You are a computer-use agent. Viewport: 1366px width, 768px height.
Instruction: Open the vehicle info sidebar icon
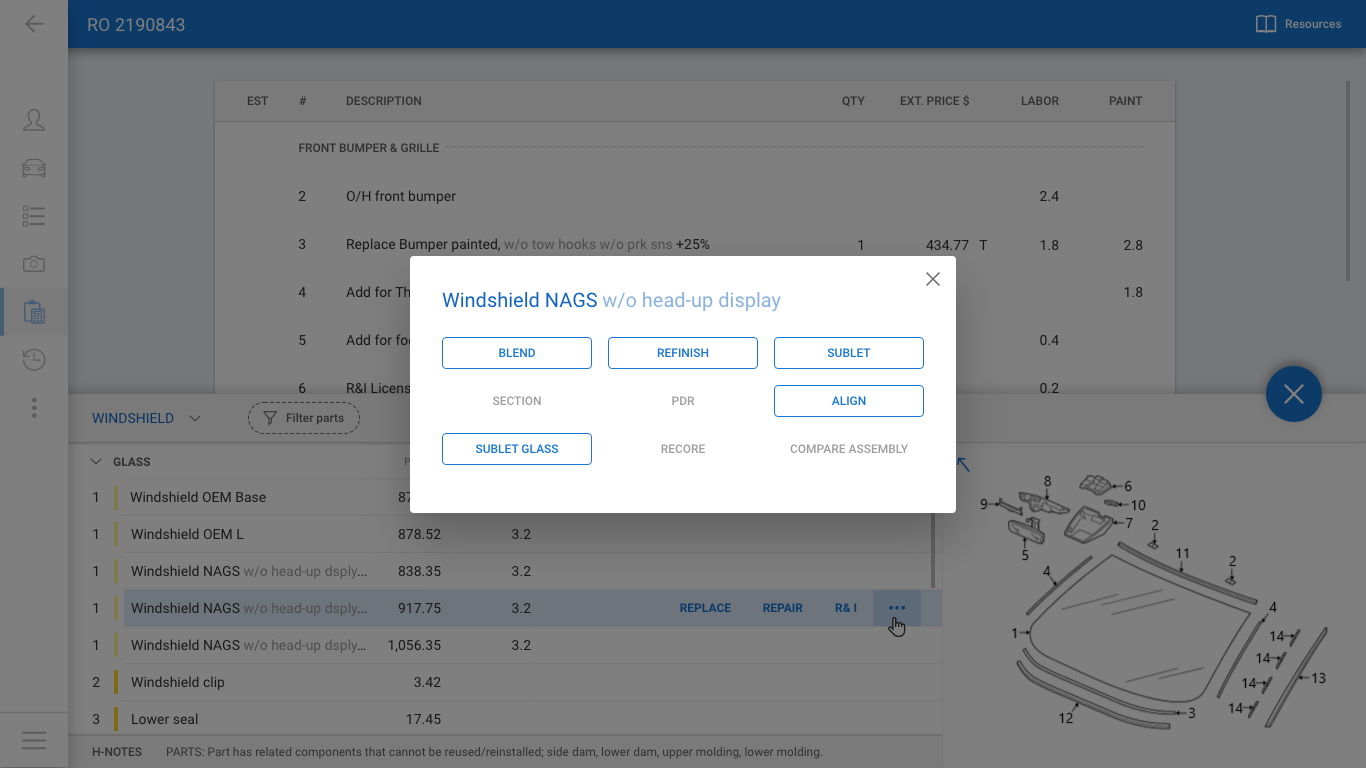[34, 168]
